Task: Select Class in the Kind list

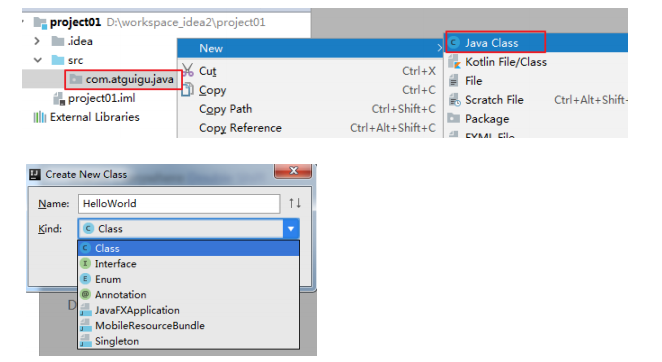Action: (x=189, y=248)
